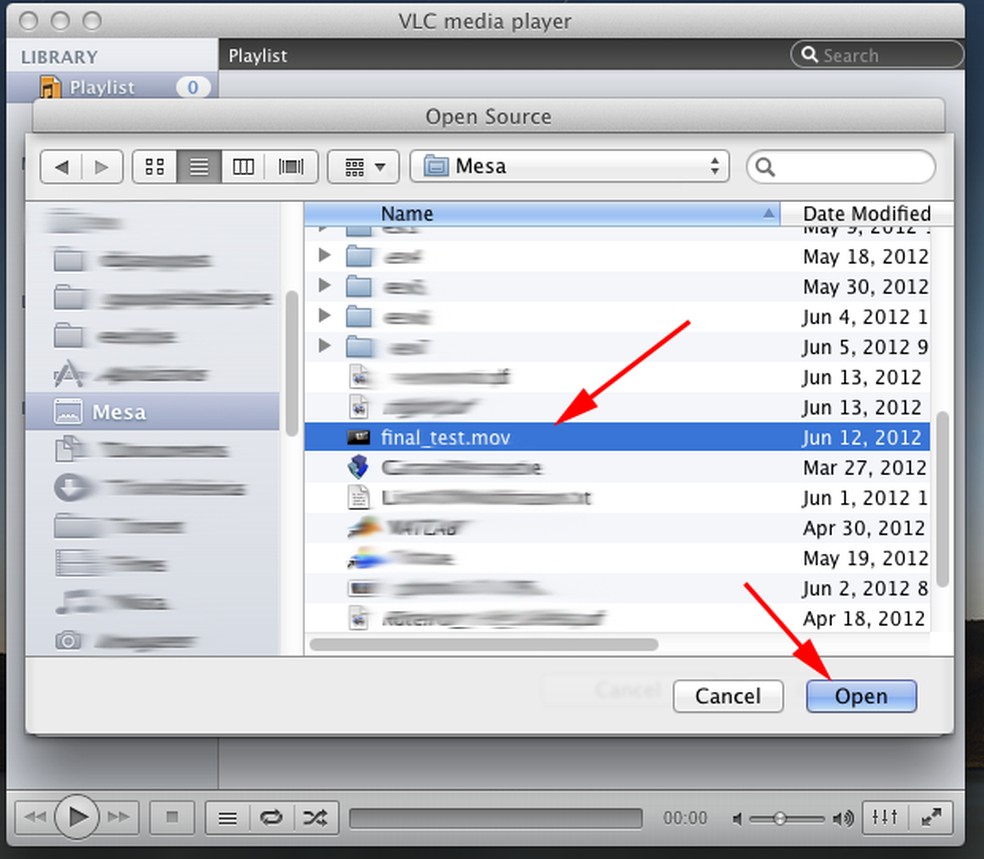Toggle VLC fullscreen mode
The width and height of the screenshot is (984, 859).
(x=931, y=817)
